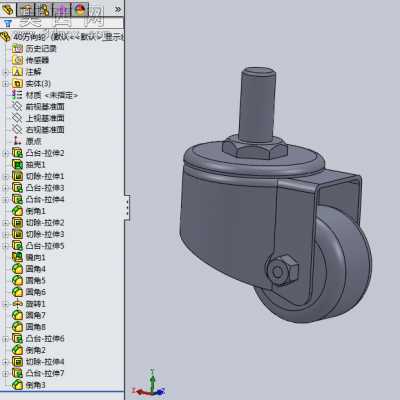
Task: Click the 传感器 sensors folder icon
Action: click(x=17, y=60)
